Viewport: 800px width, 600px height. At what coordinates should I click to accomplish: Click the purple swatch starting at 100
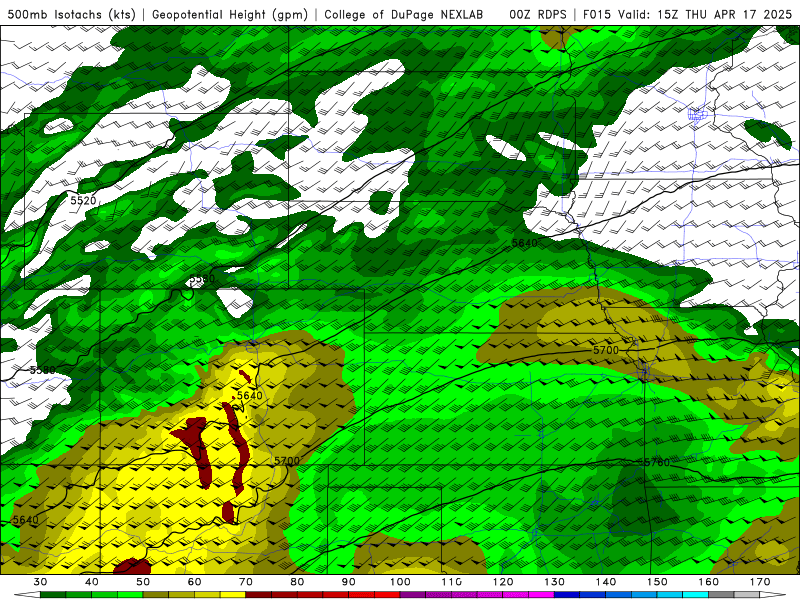coord(413,595)
